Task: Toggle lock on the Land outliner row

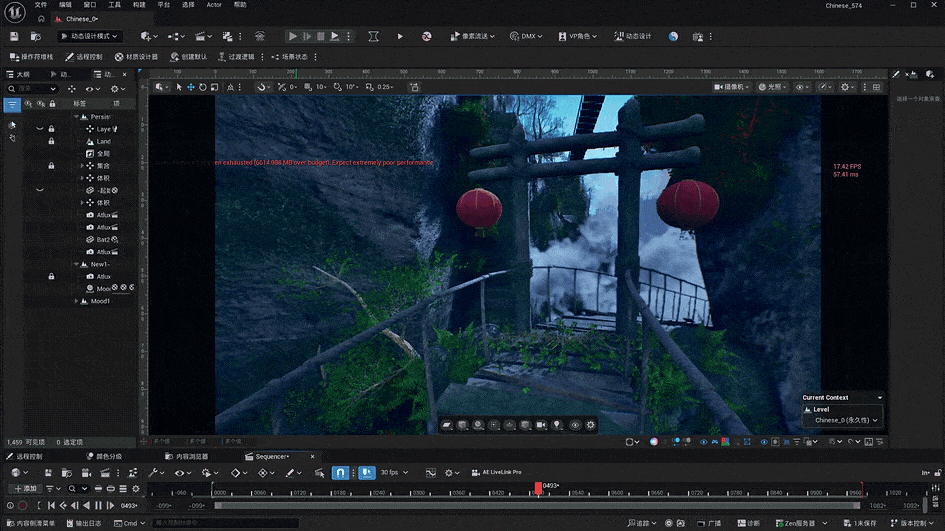Action: tap(51, 141)
